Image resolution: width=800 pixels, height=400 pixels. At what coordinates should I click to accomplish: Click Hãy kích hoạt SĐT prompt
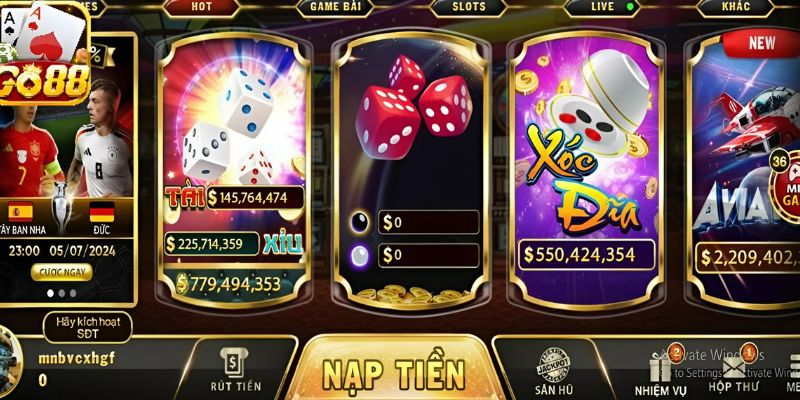(x=88, y=327)
